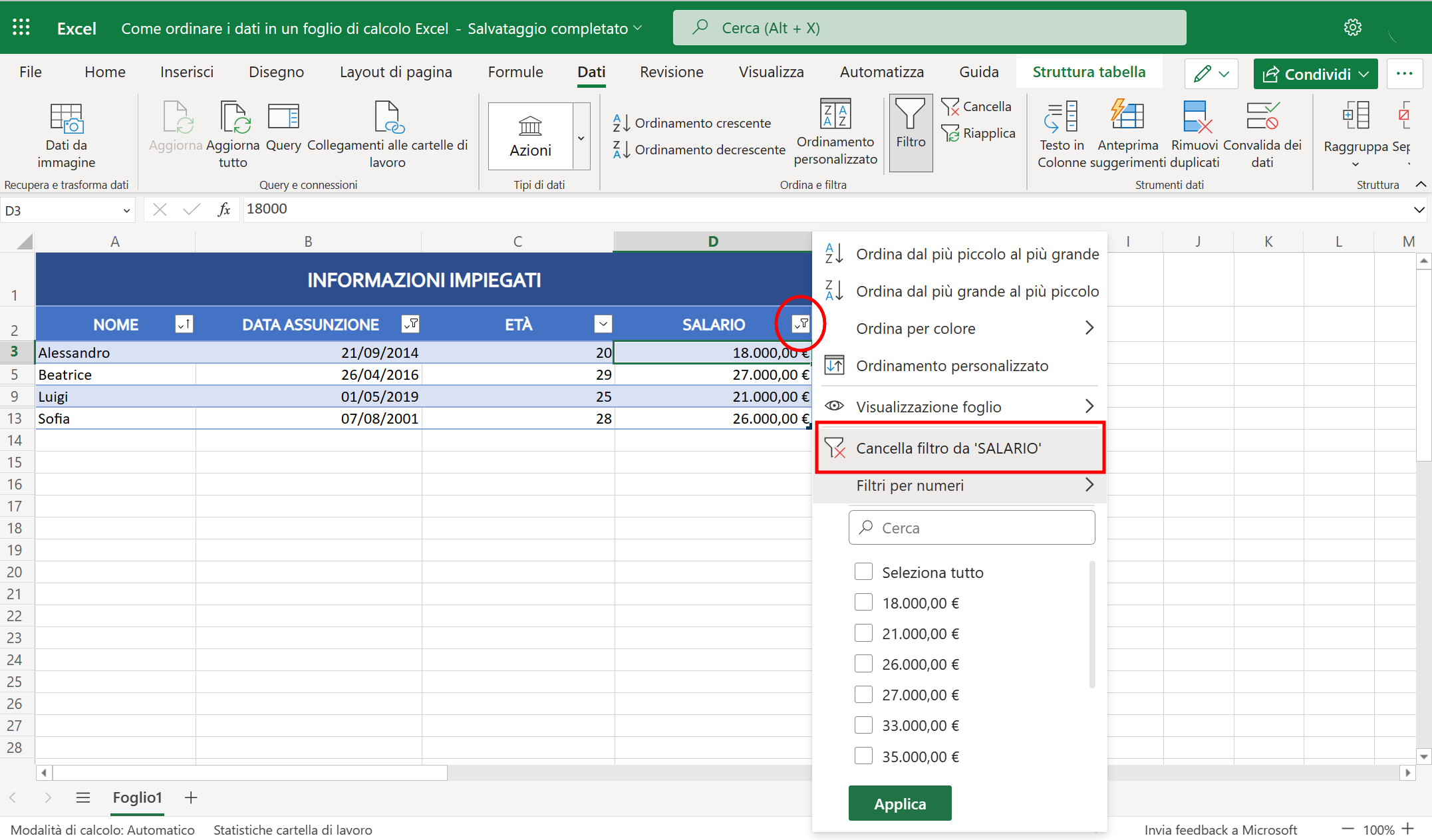The height and width of the screenshot is (840, 1432).
Task: Check the Seleziona tutto checkbox
Action: [863, 572]
